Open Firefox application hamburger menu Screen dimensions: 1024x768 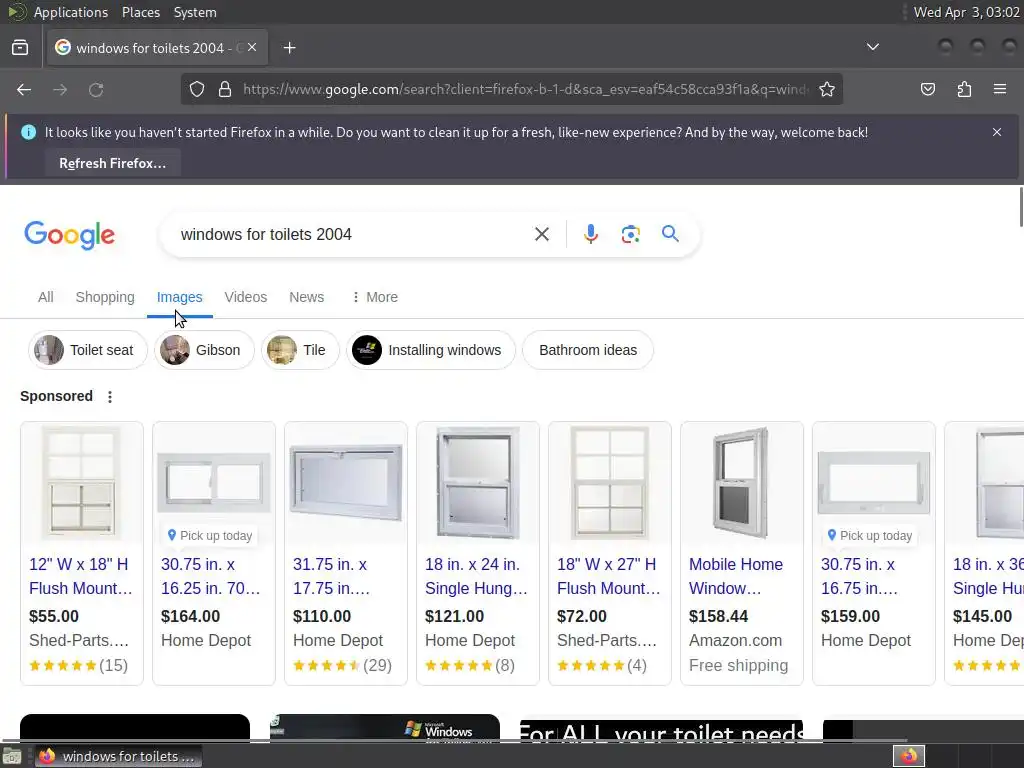(1000, 89)
